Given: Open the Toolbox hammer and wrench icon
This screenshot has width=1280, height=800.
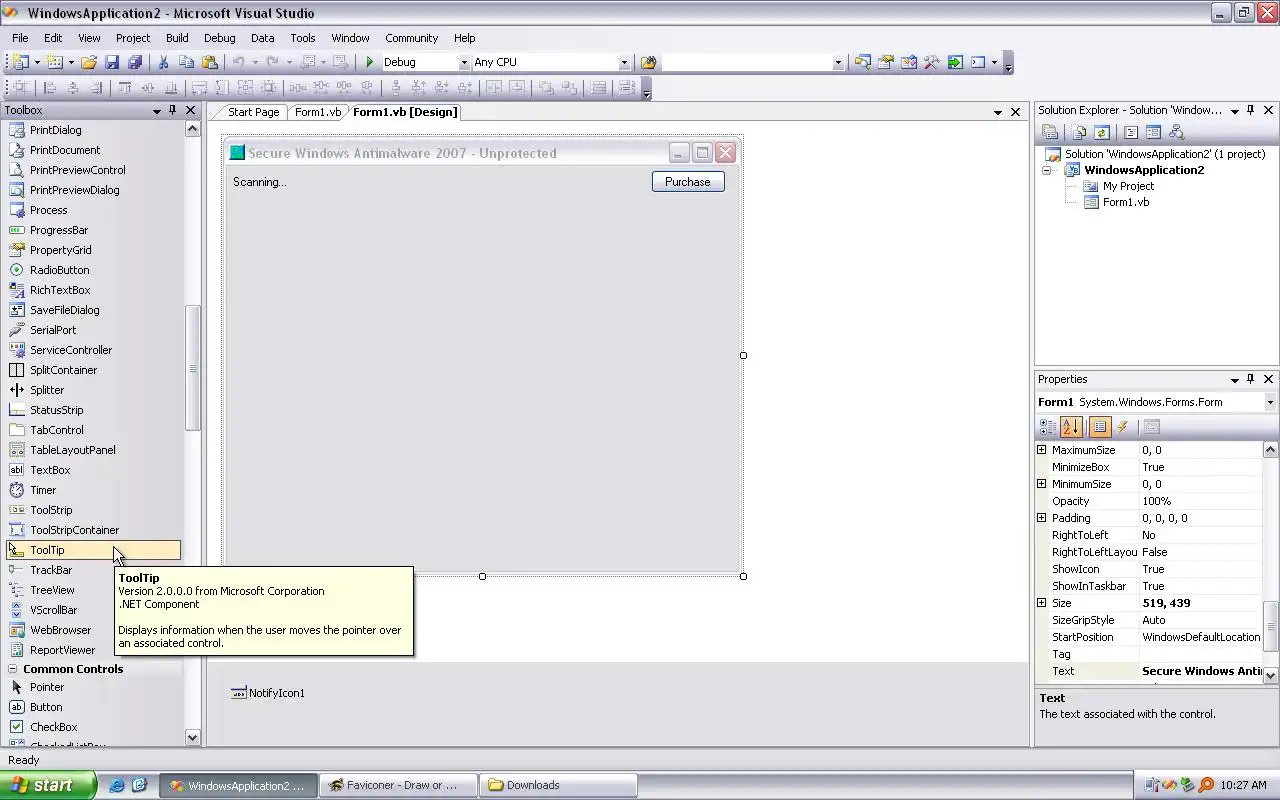Looking at the screenshot, I should [931, 62].
